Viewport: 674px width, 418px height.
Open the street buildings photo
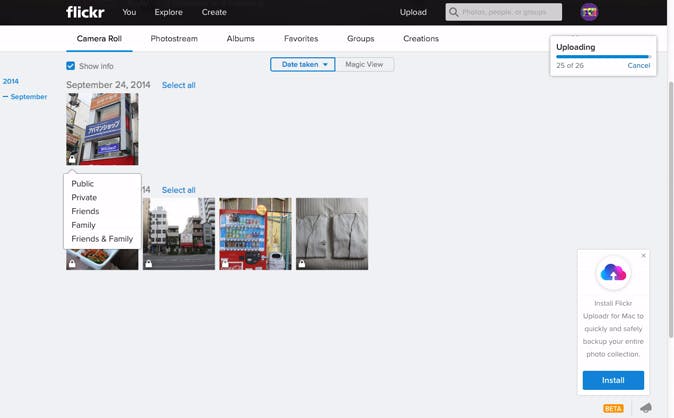tap(179, 234)
